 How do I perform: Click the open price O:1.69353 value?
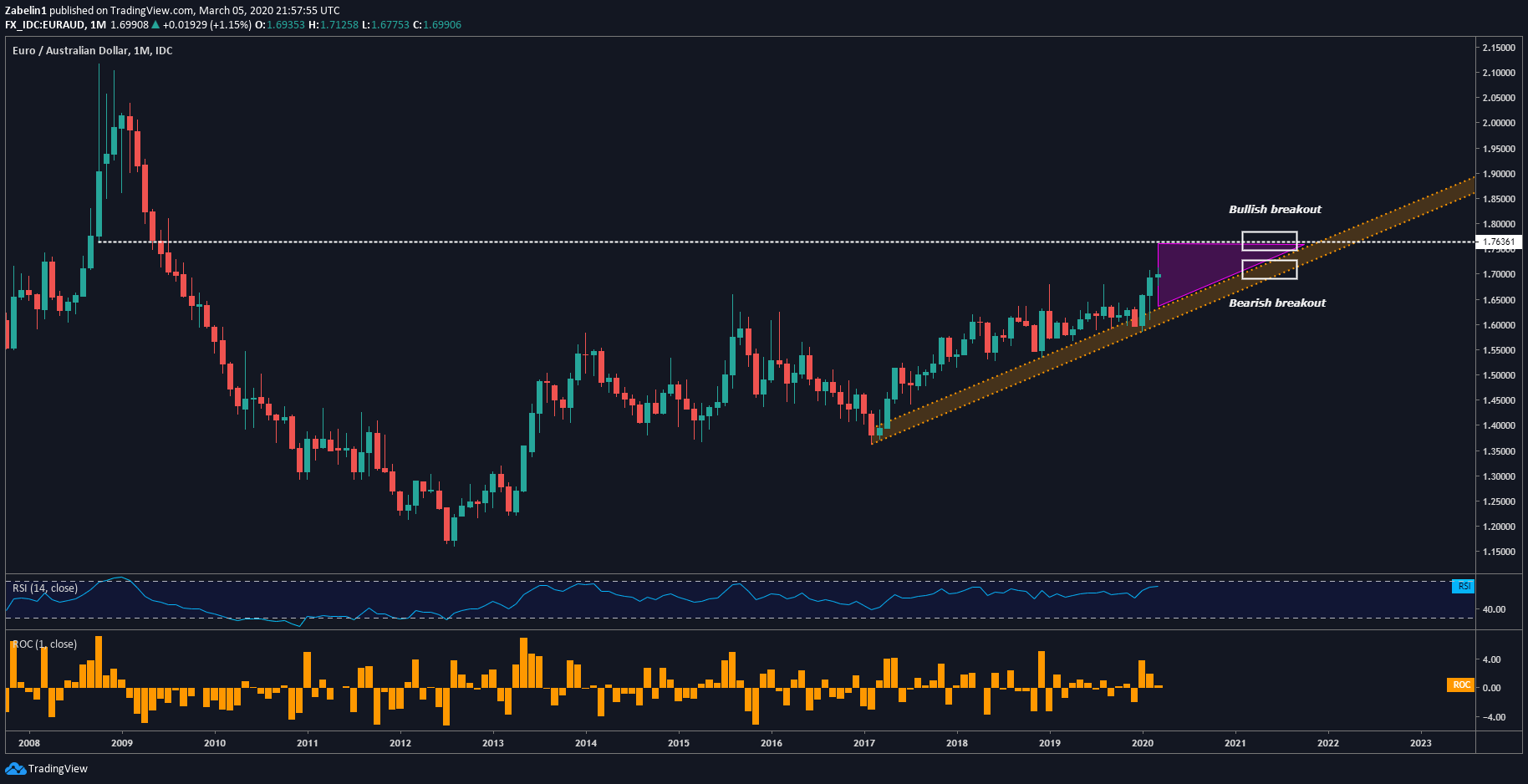(280, 25)
